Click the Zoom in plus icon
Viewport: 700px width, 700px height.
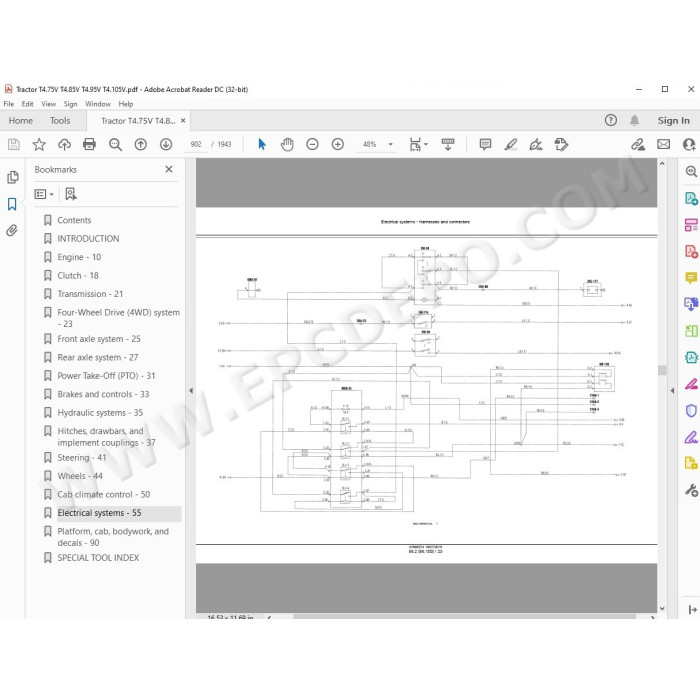point(338,144)
